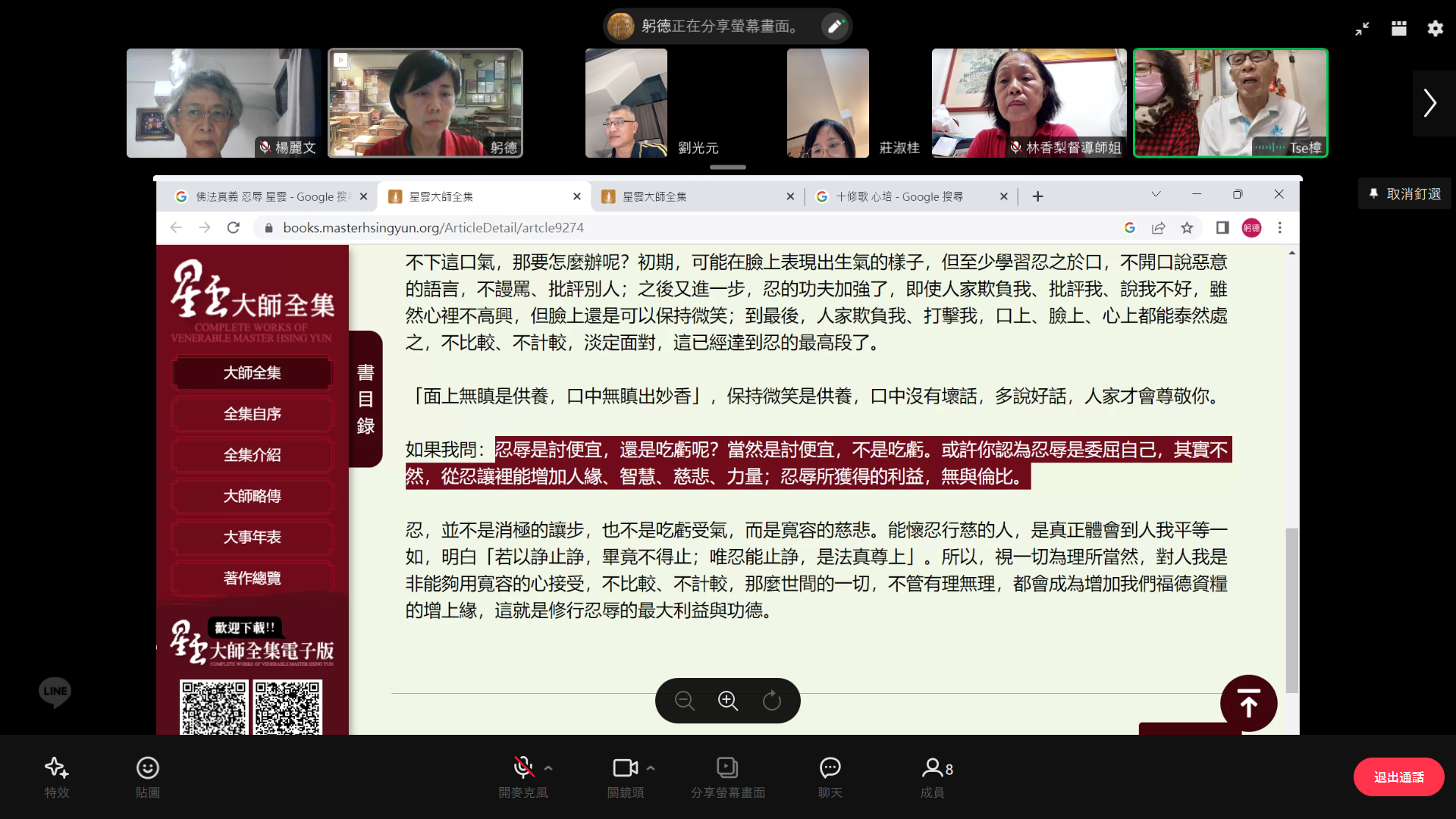Click the pencil annotate icon at top

click(835, 27)
